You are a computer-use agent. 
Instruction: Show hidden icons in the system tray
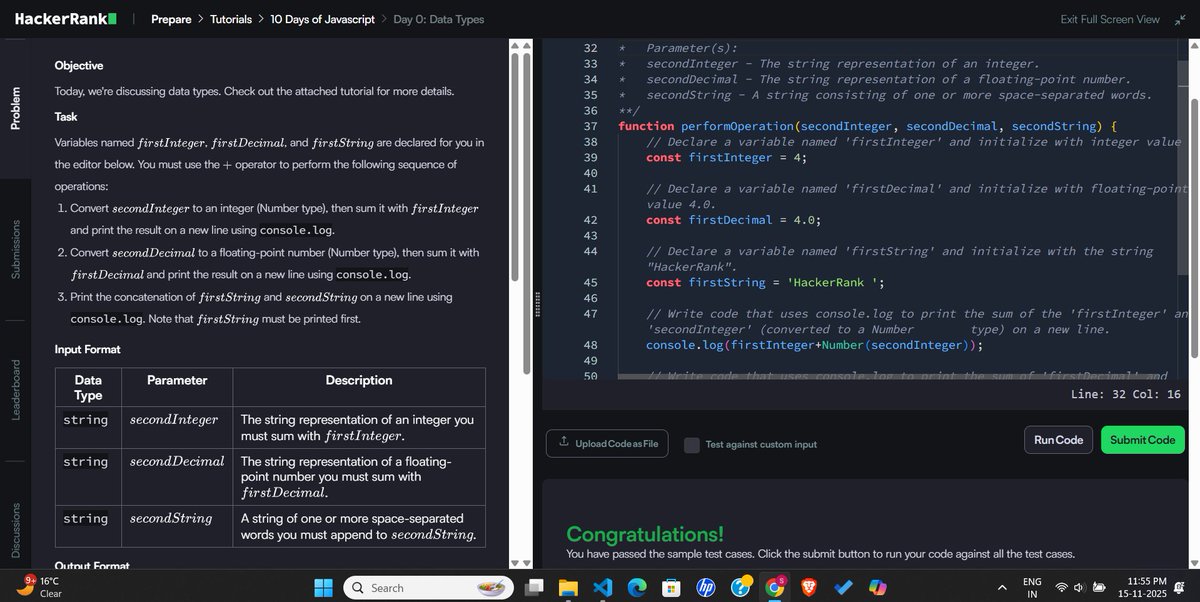1001,587
